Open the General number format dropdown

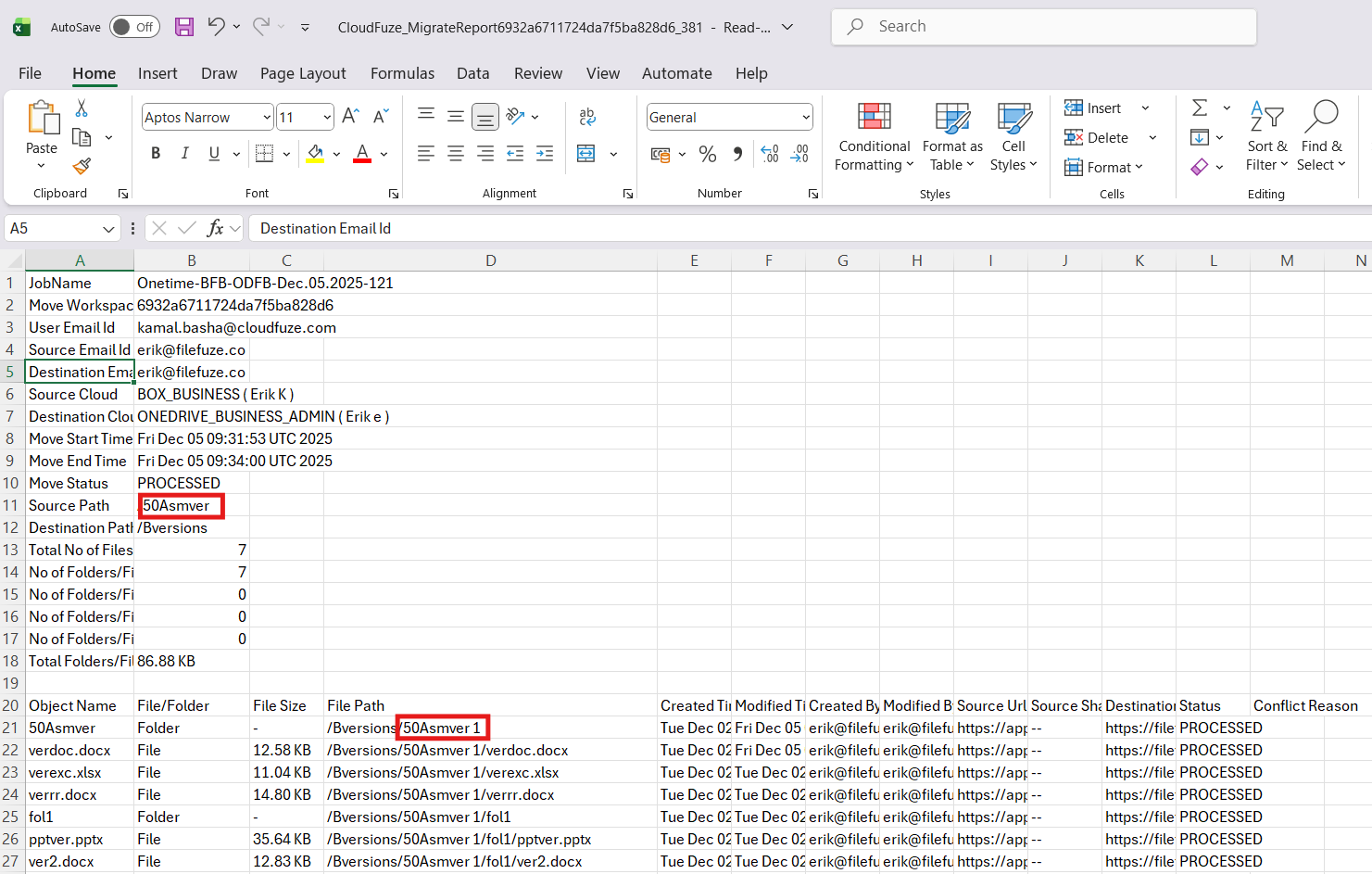click(x=805, y=118)
